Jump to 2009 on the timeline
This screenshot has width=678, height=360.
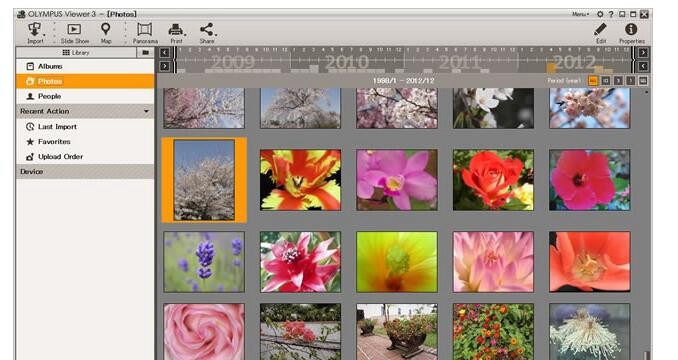pyautogui.click(x=233, y=63)
